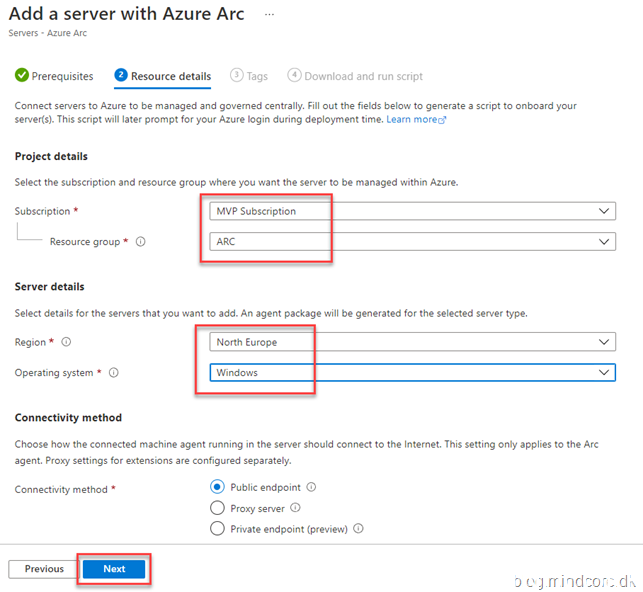
Task: Open the Learn more link
Action: [x=415, y=119]
